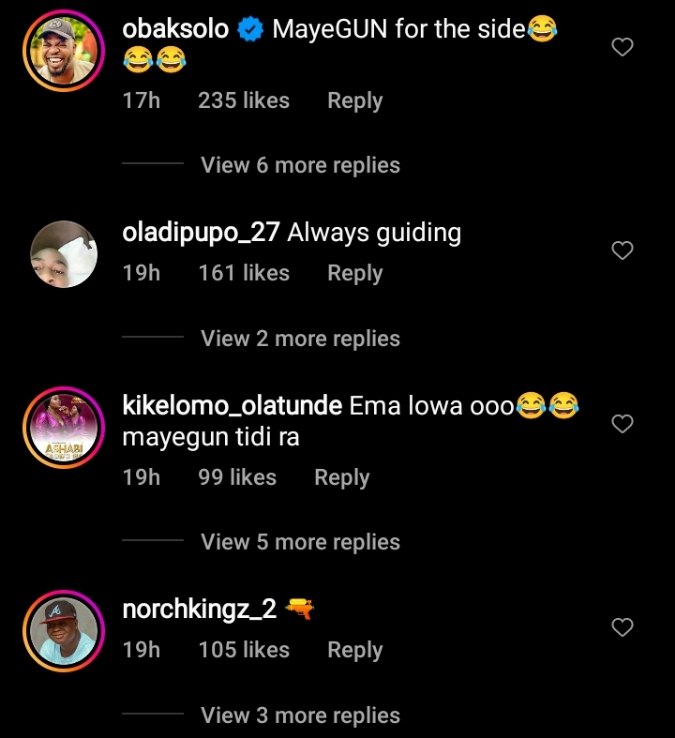The width and height of the screenshot is (675, 738).
Task: Like obaksolo's comment with heart icon
Action: click(622, 47)
